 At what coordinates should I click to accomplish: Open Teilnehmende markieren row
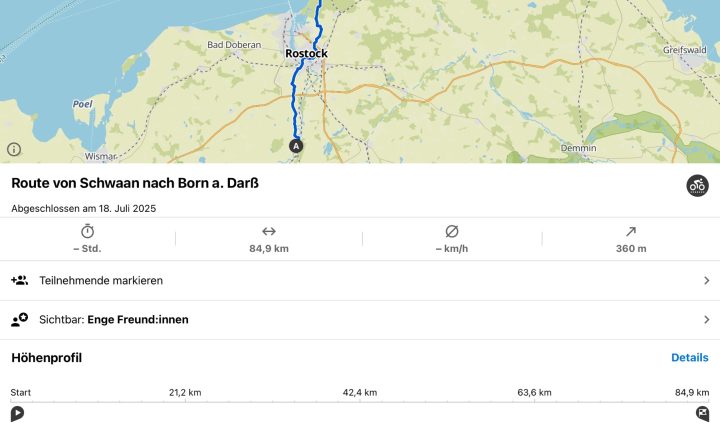(x=360, y=280)
